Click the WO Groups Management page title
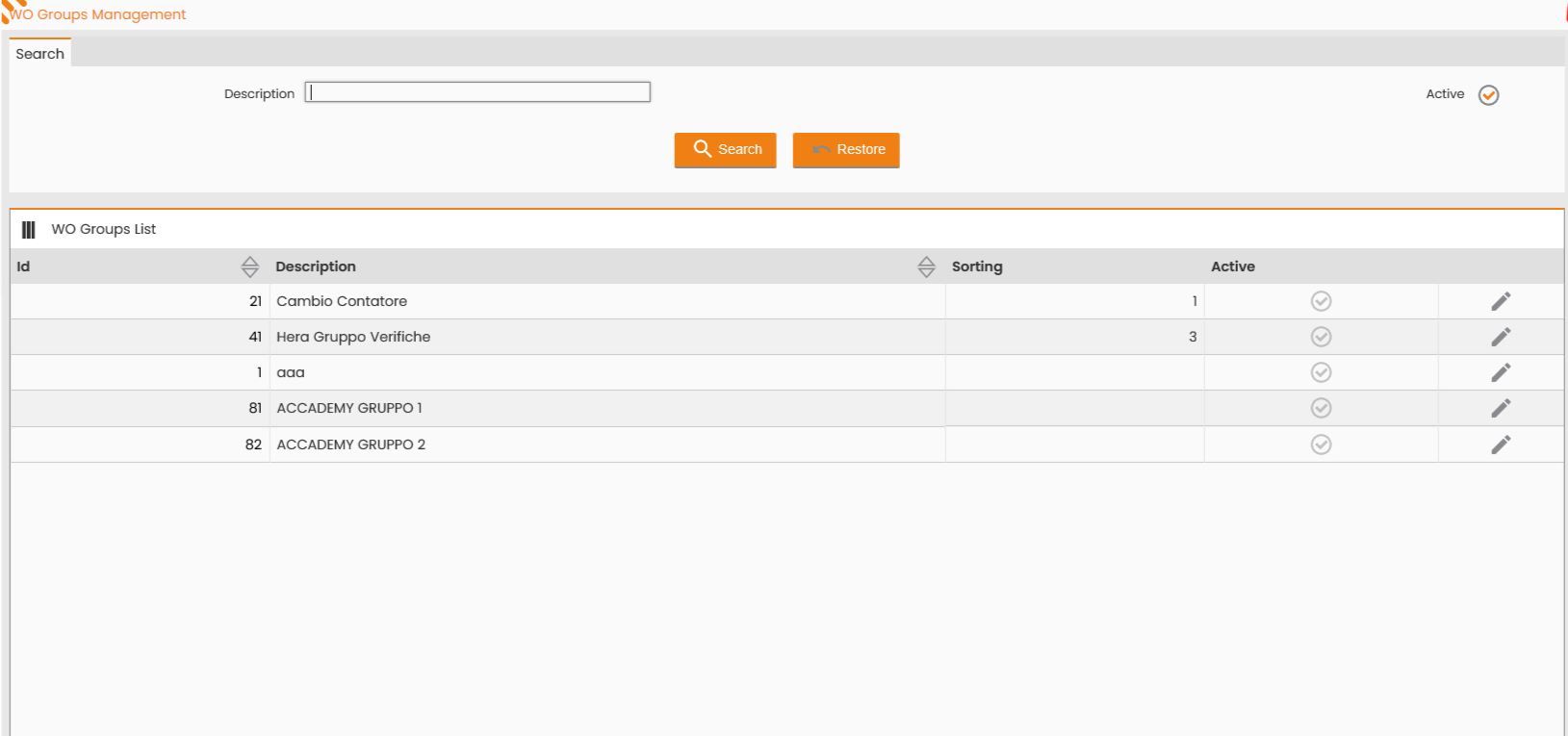 click(x=98, y=14)
